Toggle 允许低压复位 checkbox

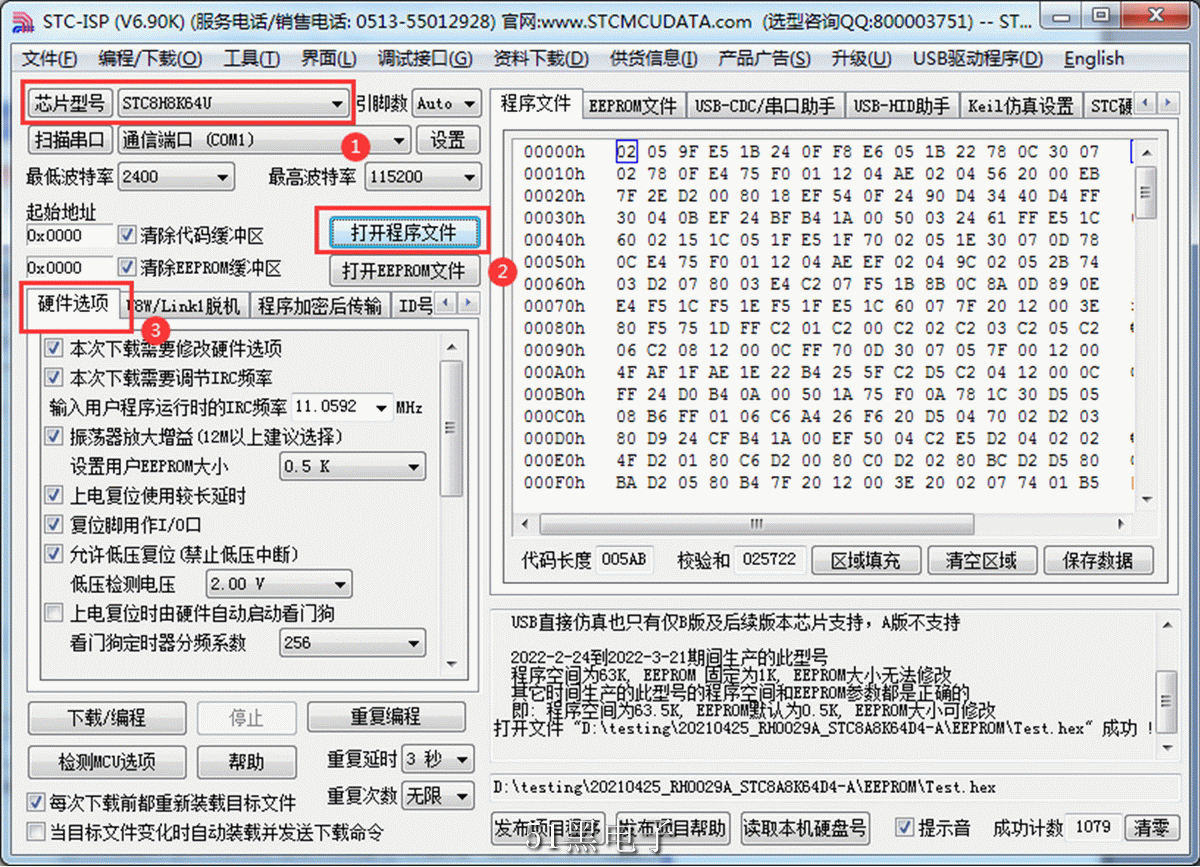[53, 554]
